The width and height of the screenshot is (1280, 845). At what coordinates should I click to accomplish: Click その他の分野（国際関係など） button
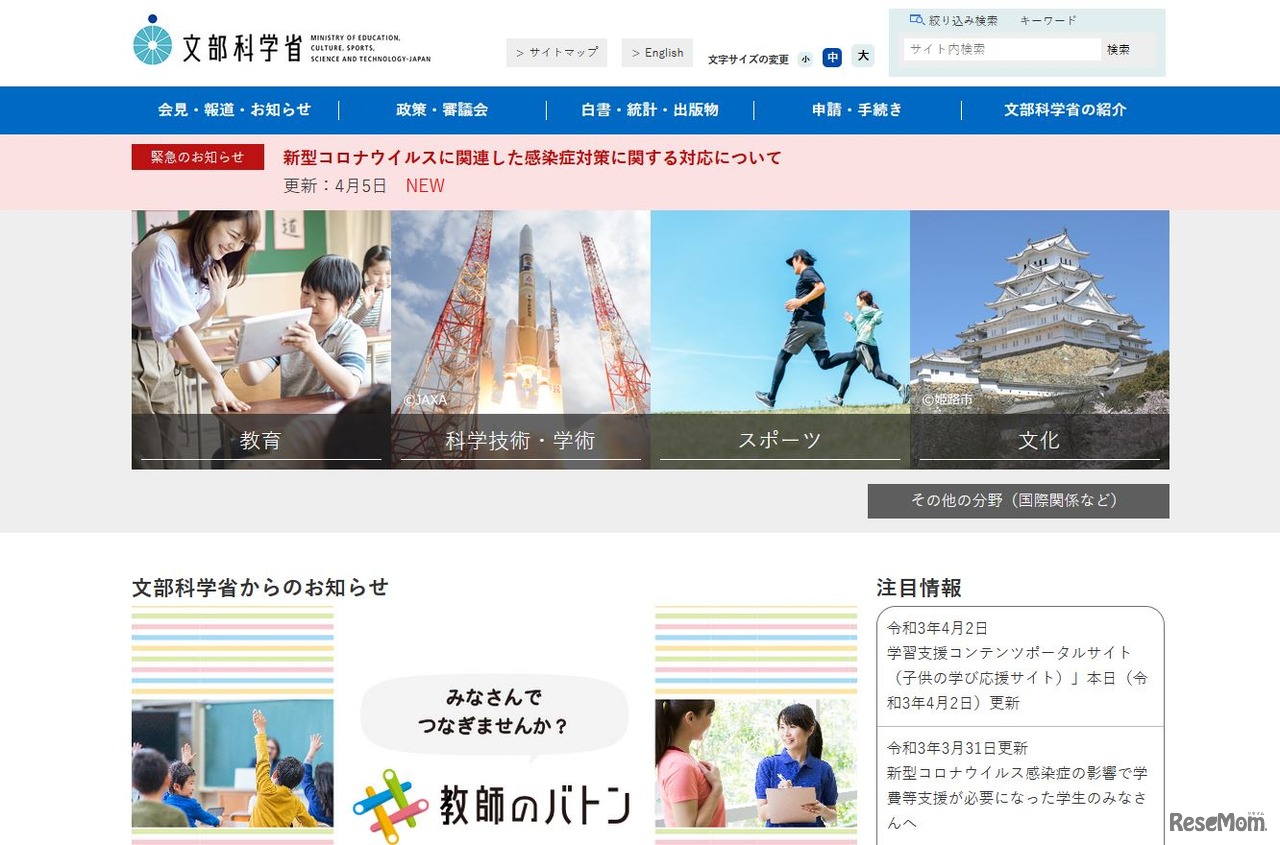pos(1018,501)
